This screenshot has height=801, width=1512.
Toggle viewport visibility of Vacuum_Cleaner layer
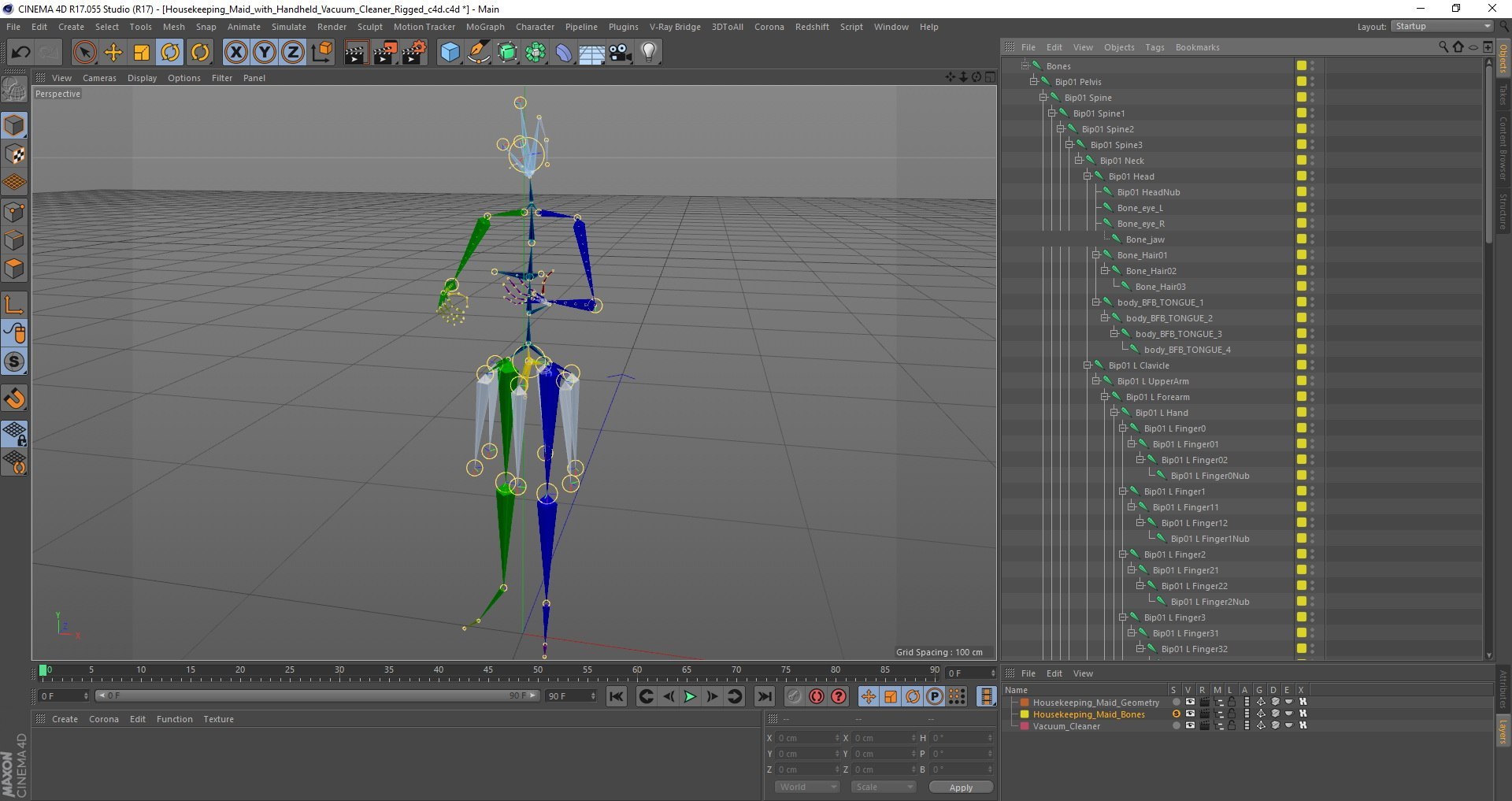pyautogui.click(x=1190, y=725)
